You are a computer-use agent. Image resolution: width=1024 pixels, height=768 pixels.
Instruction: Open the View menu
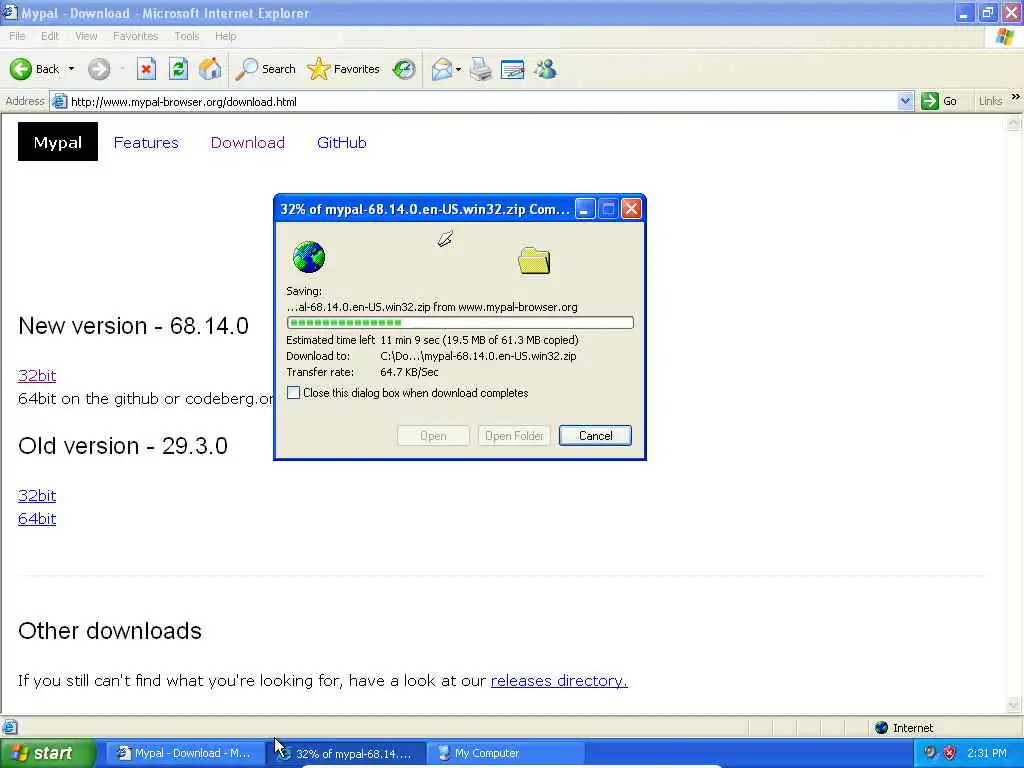86,36
